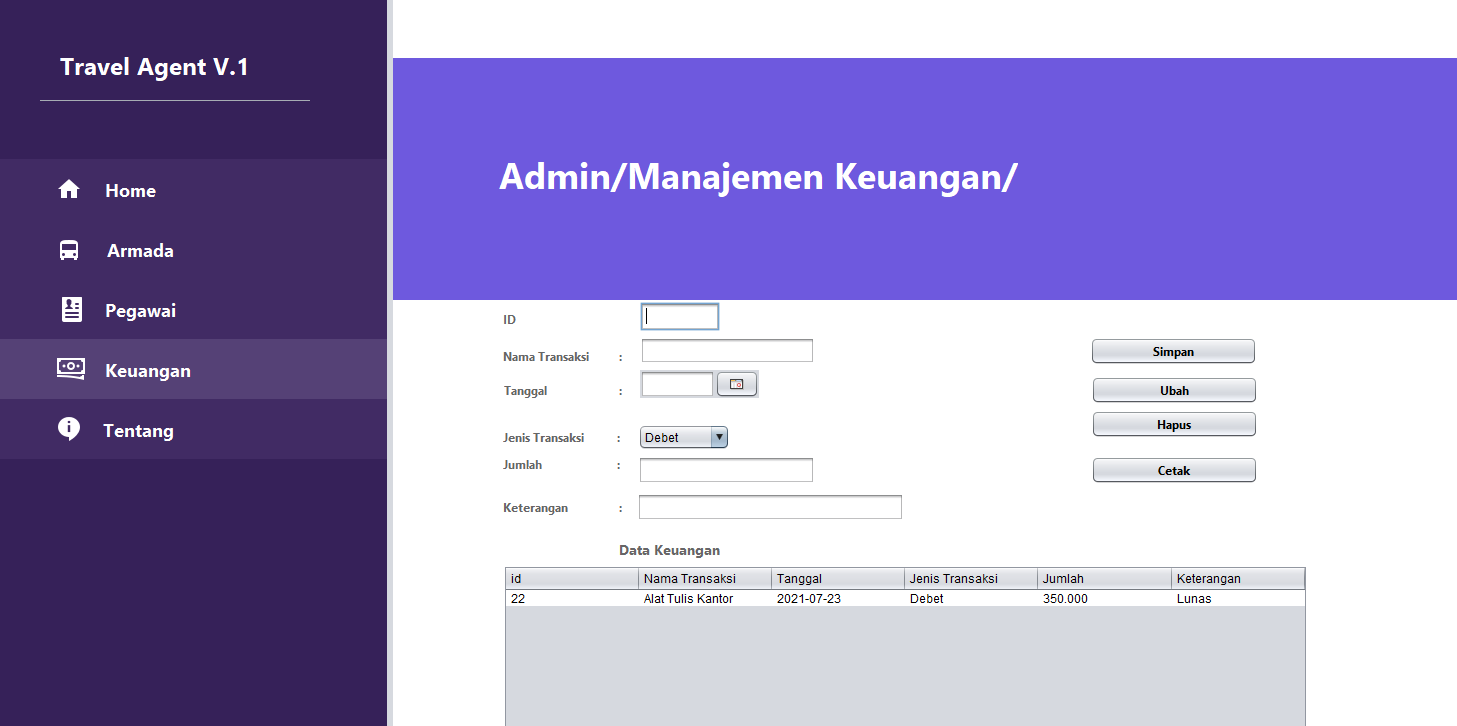Select the Lunas table cell
Screen dimensions: 1457x726
1238,598
